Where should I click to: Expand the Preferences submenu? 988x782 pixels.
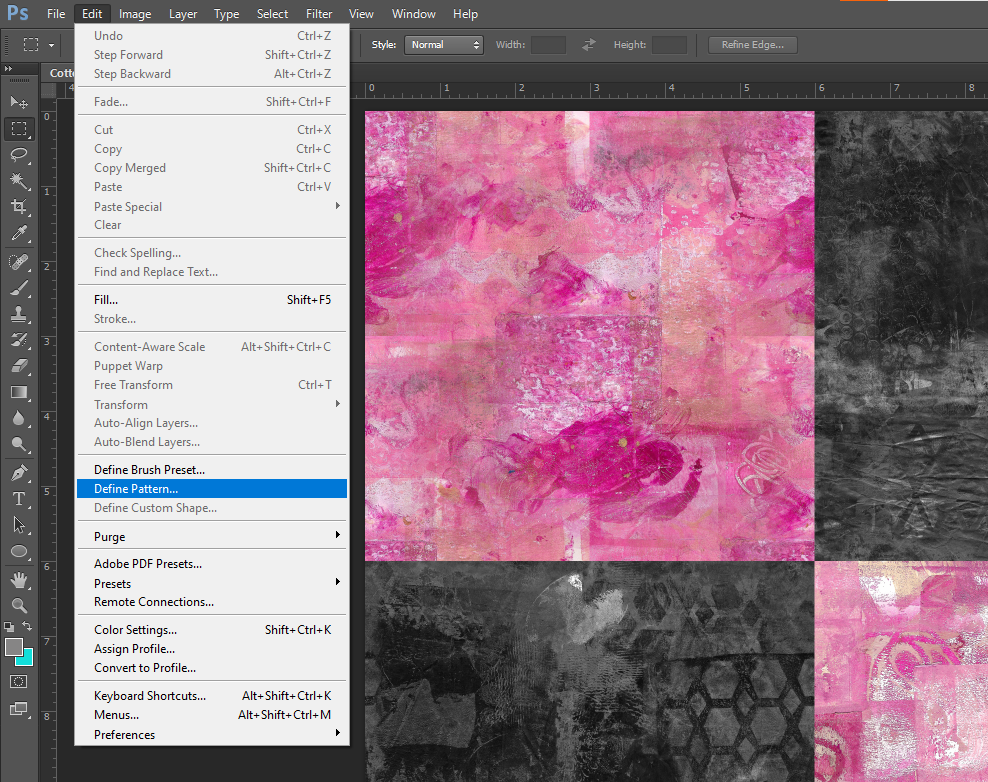pos(212,735)
